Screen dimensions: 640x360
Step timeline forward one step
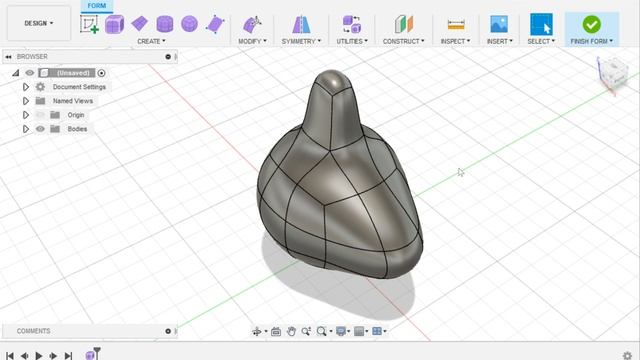[x=53, y=356]
